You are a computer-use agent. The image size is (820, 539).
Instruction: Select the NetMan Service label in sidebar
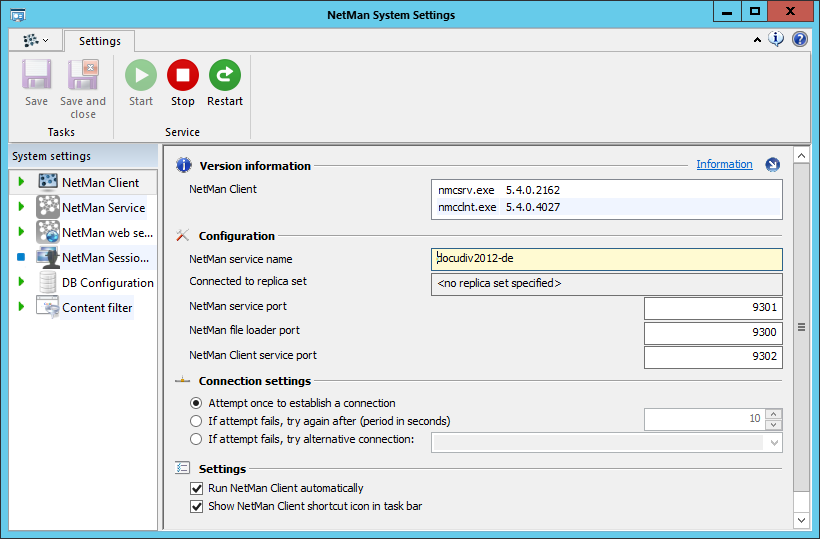pyautogui.click(x=104, y=208)
